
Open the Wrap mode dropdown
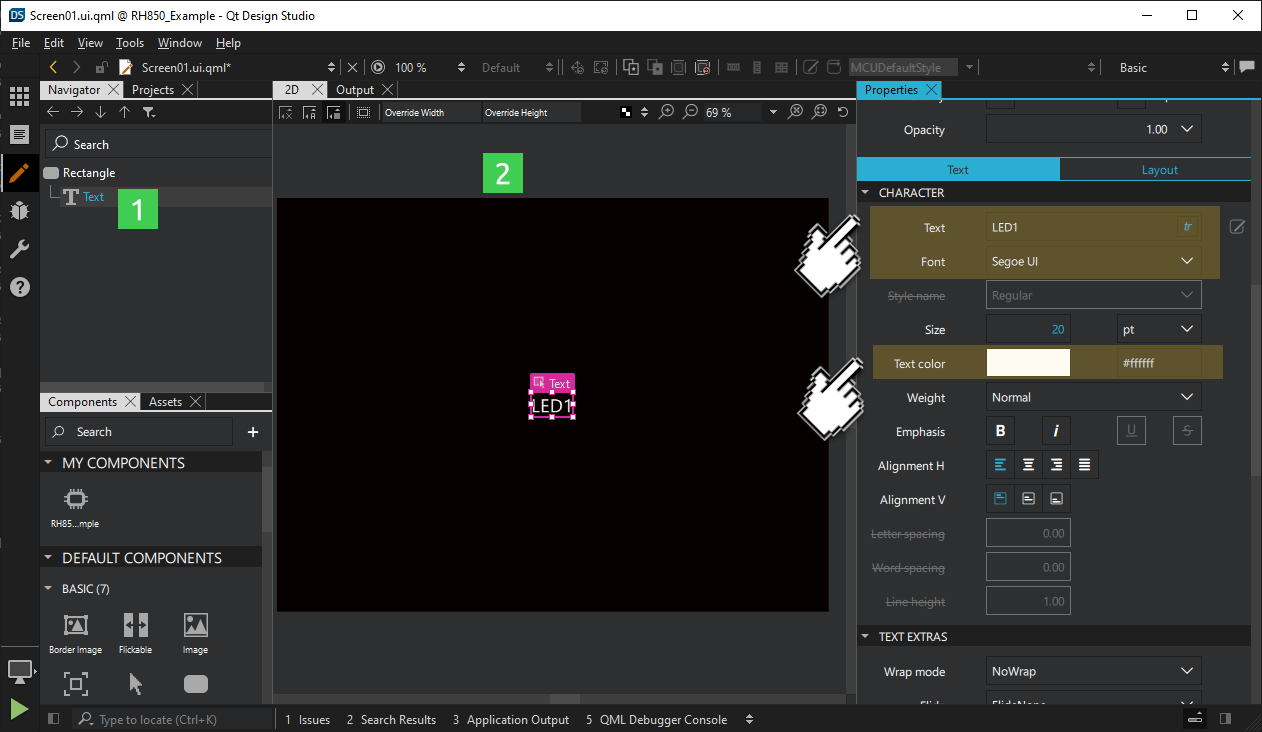coord(1093,670)
